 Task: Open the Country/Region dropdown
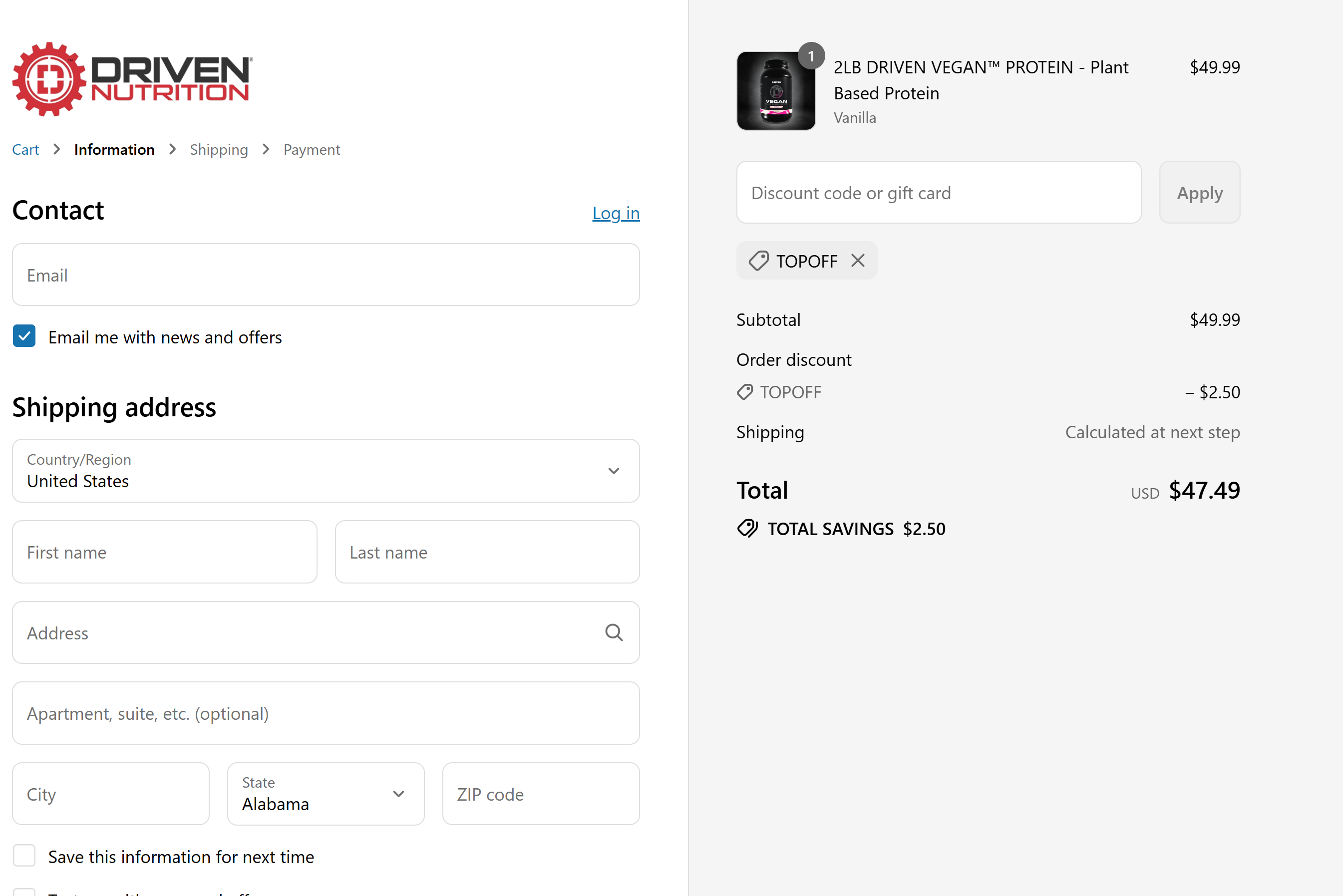tap(326, 471)
